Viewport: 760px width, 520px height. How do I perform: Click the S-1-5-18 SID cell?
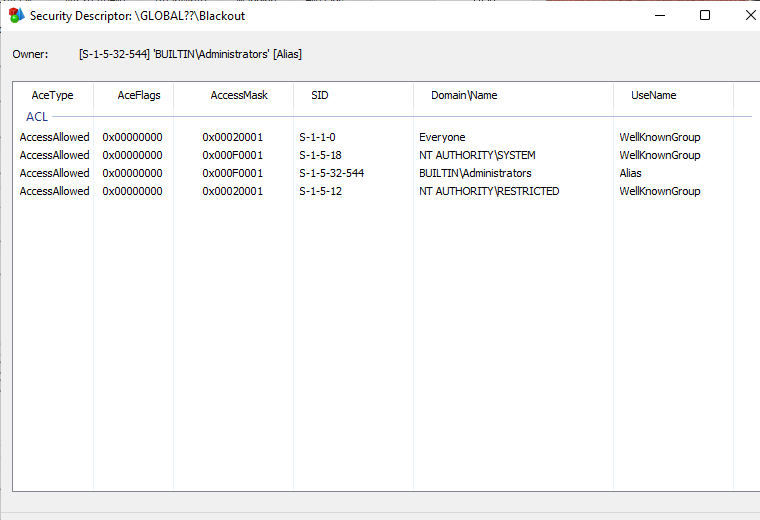(x=320, y=155)
